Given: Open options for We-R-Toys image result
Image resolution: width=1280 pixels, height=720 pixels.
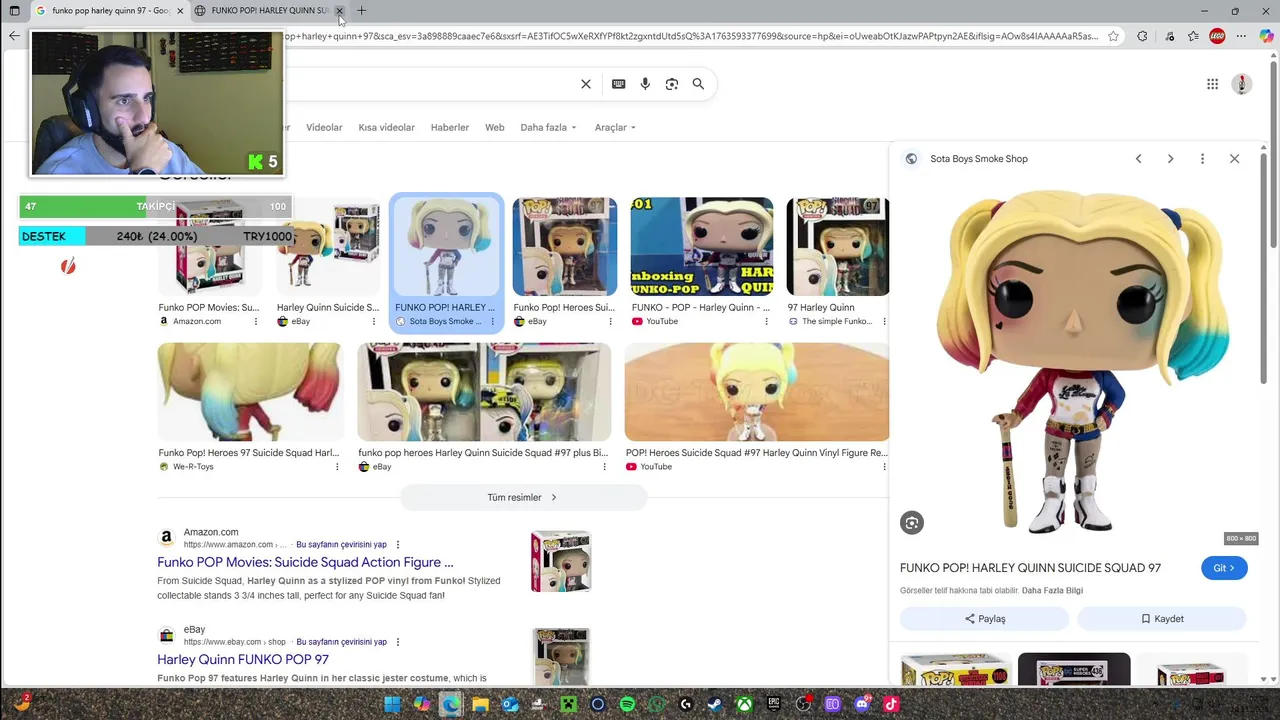Looking at the screenshot, I should click(x=336, y=467).
